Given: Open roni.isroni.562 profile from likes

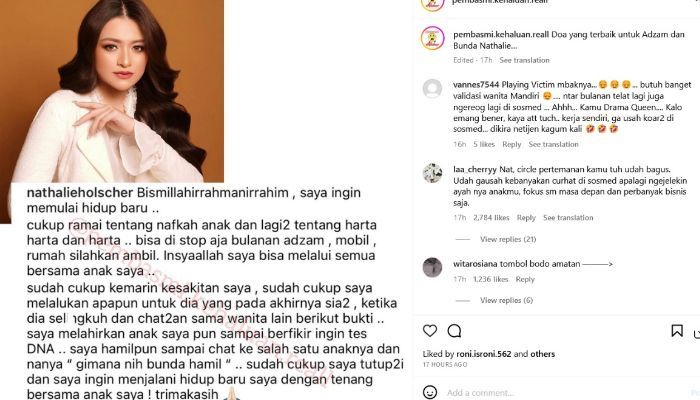Looking at the screenshot, I should pyautogui.click(x=483, y=354).
